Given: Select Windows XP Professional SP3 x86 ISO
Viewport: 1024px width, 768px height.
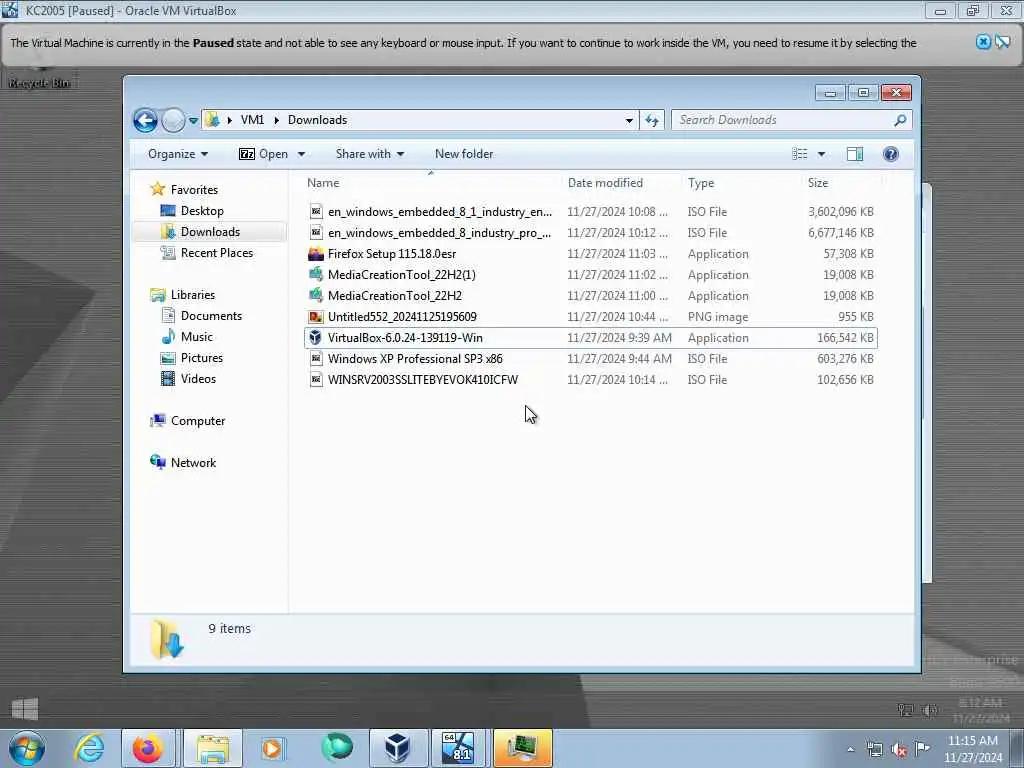Looking at the screenshot, I should point(590,359).
